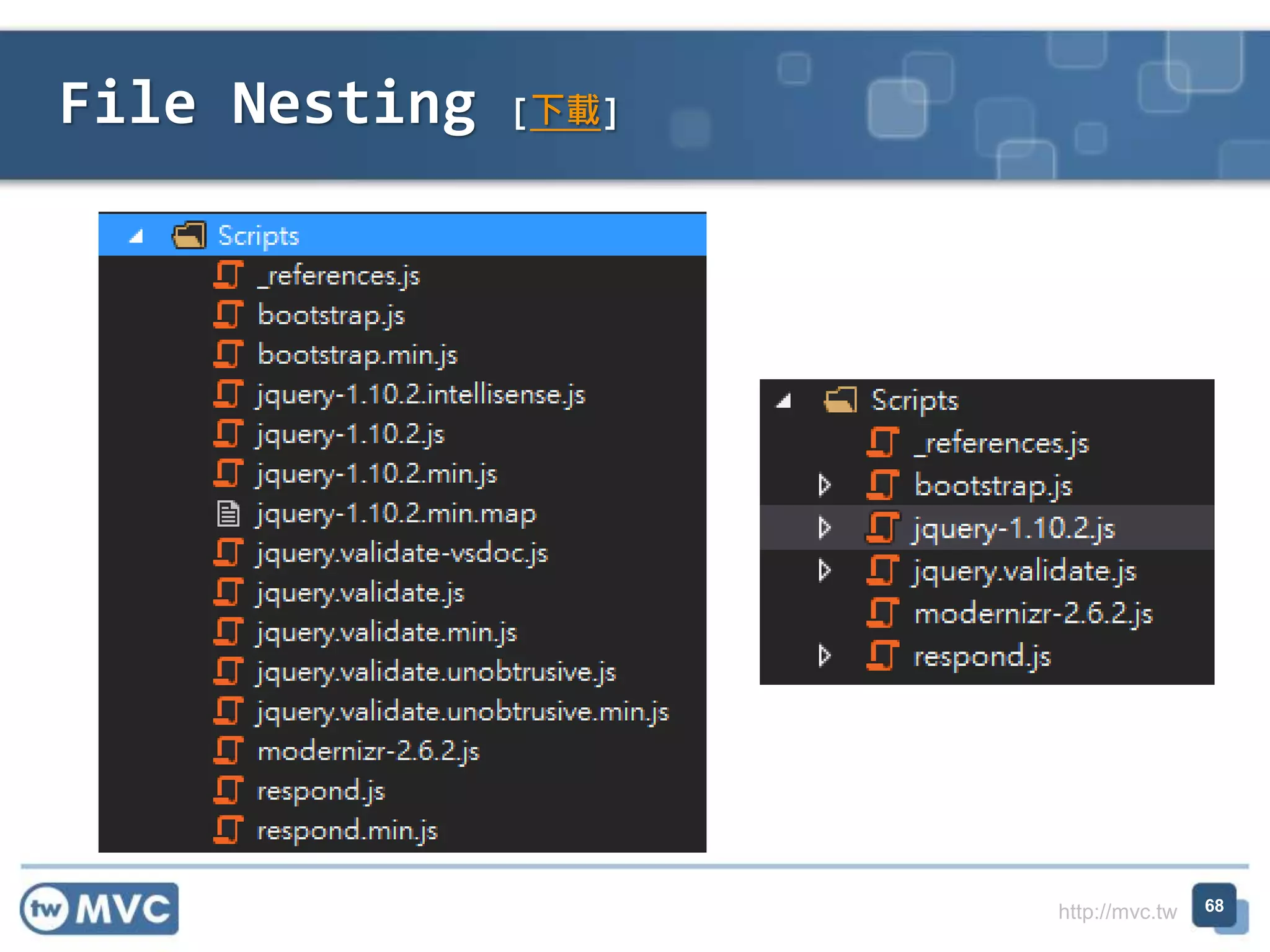The height and width of the screenshot is (952, 1270).
Task: Click the Scripts folder icon in left tree
Action: [x=189, y=236]
